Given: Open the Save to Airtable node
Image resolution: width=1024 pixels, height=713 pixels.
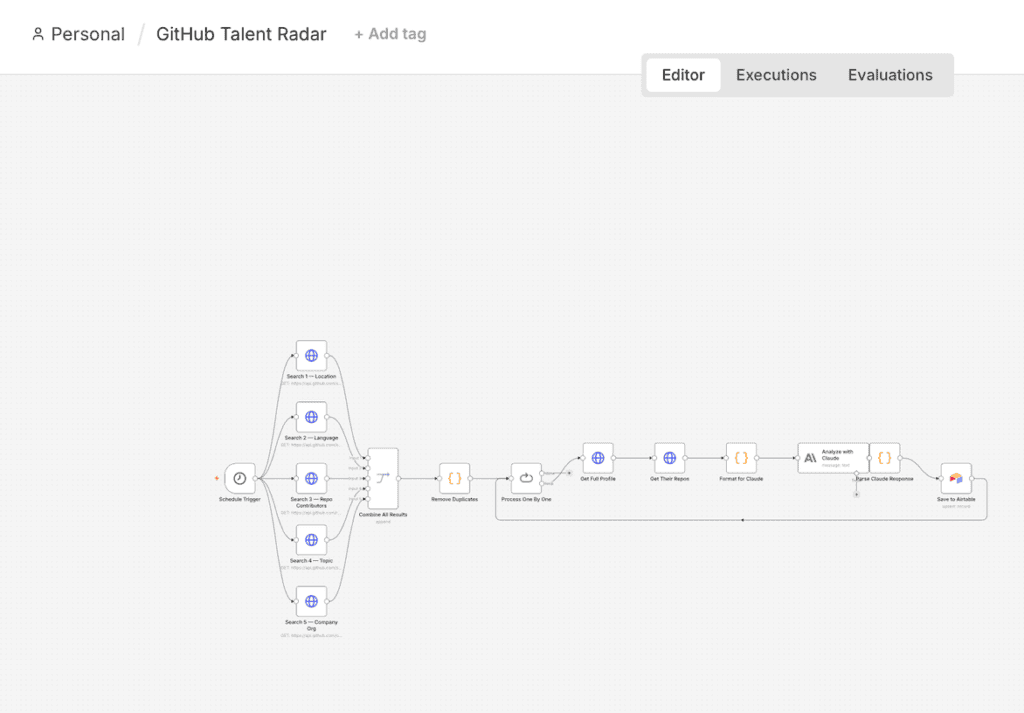Looking at the screenshot, I should click(x=956, y=479).
